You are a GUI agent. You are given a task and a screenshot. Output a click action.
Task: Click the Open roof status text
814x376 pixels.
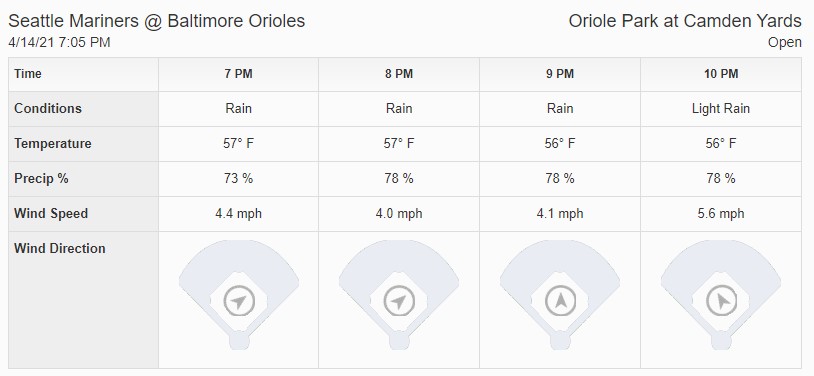pos(785,43)
